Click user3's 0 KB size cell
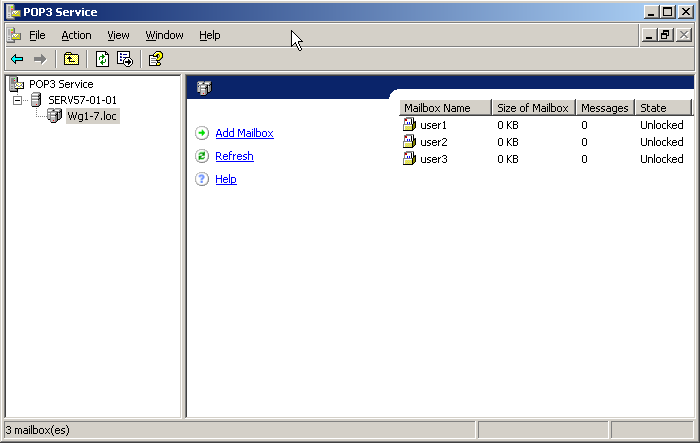The width and height of the screenshot is (700, 443). (508, 159)
